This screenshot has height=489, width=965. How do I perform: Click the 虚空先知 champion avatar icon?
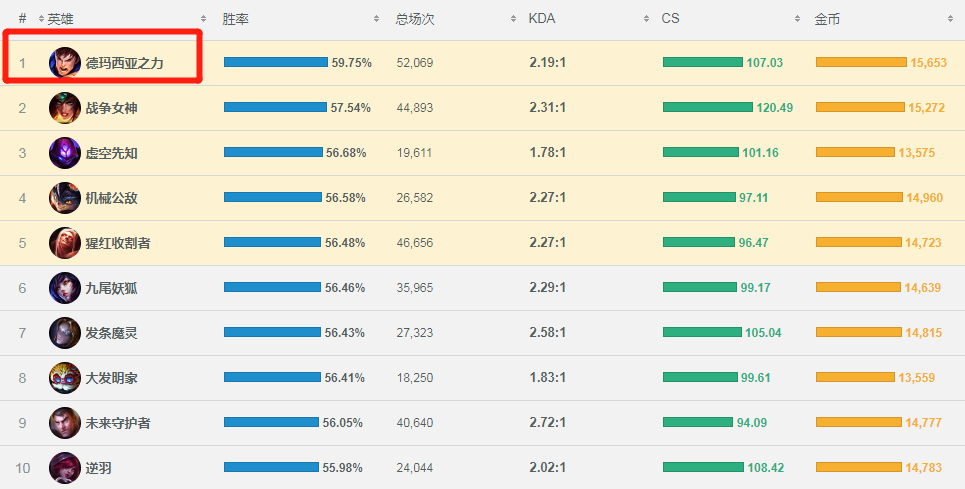pyautogui.click(x=65, y=153)
